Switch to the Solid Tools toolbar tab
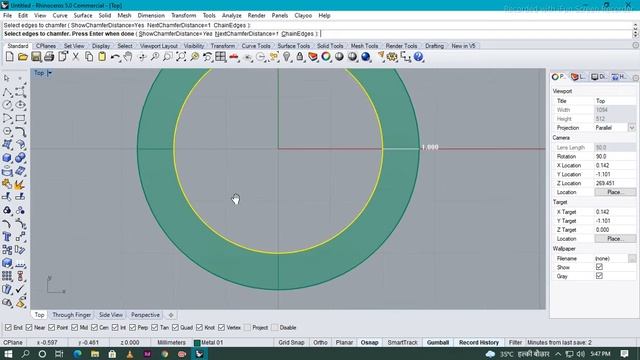The image size is (640, 360). click(x=330, y=46)
